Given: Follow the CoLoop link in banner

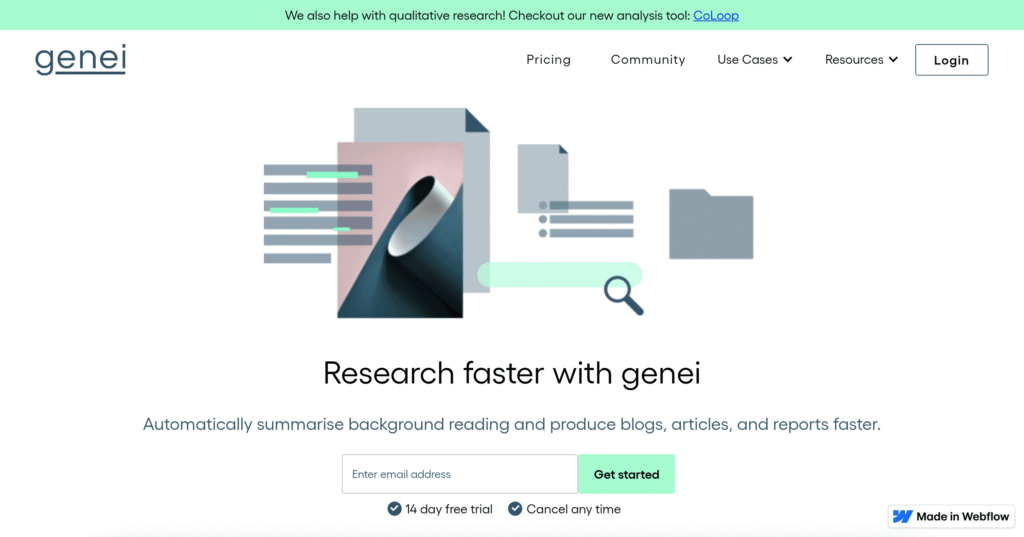Looking at the screenshot, I should click(716, 15).
